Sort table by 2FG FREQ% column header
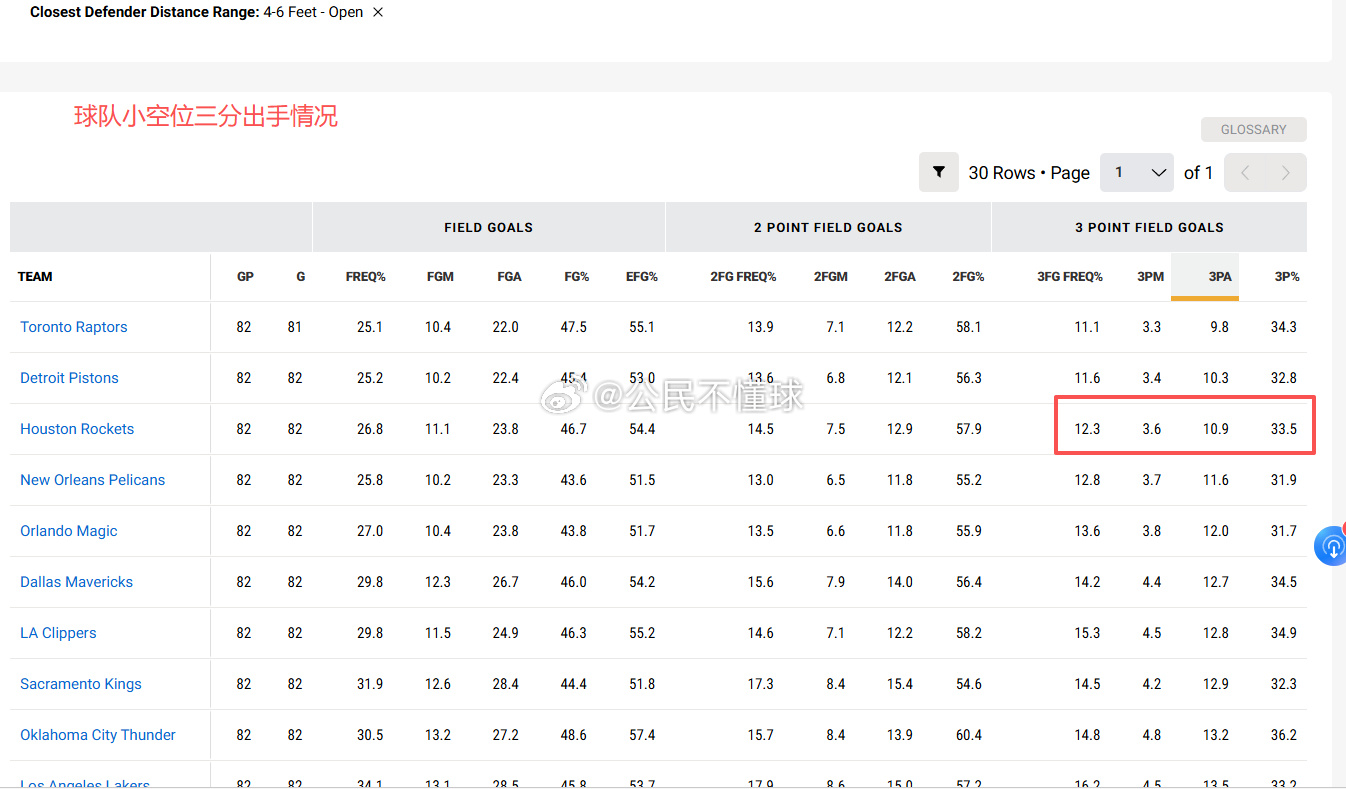 (743, 277)
